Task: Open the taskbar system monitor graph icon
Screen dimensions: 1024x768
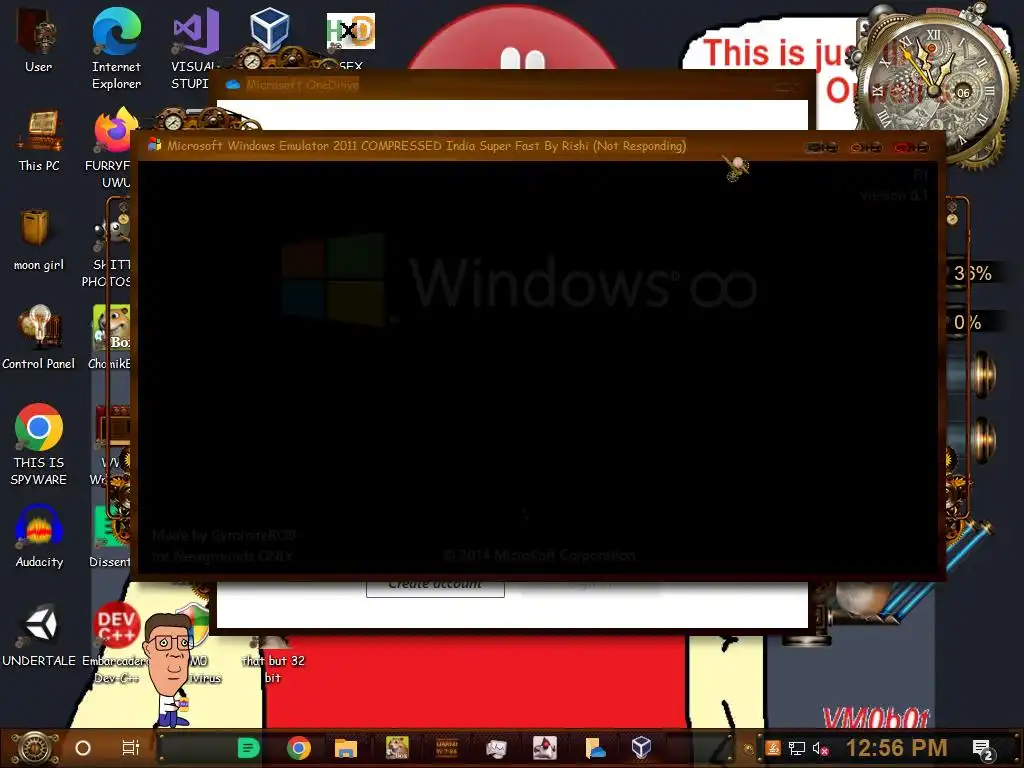Action: [x=496, y=748]
